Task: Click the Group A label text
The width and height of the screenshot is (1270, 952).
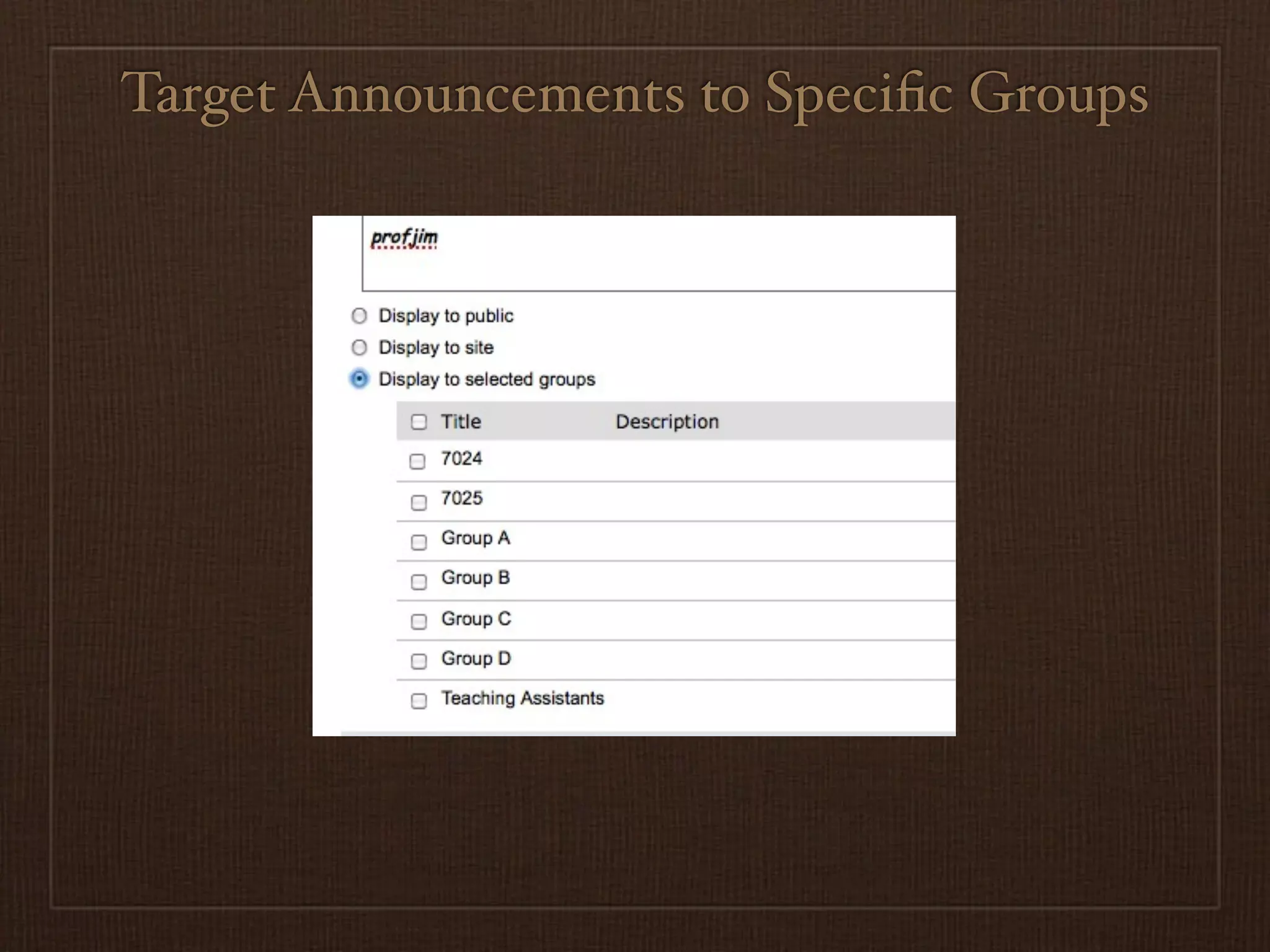Action: 476,538
